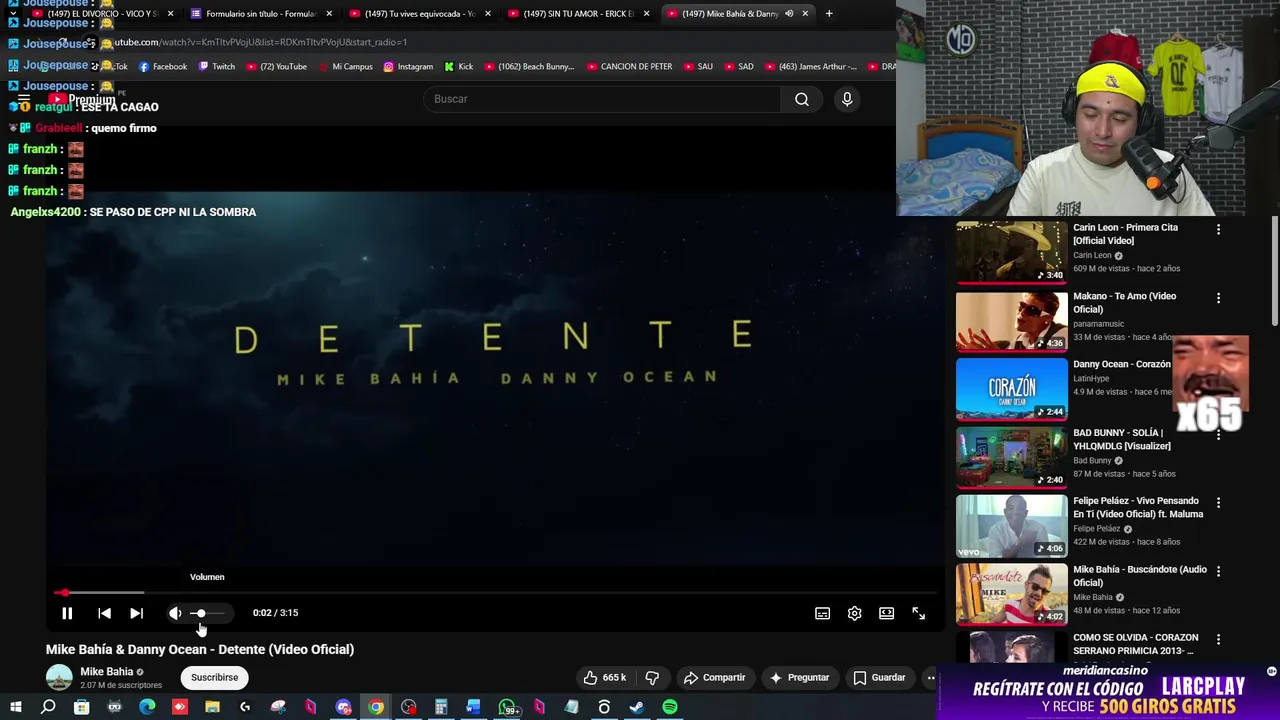
Task: Open Windows taskbar search
Action: (x=48, y=707)
